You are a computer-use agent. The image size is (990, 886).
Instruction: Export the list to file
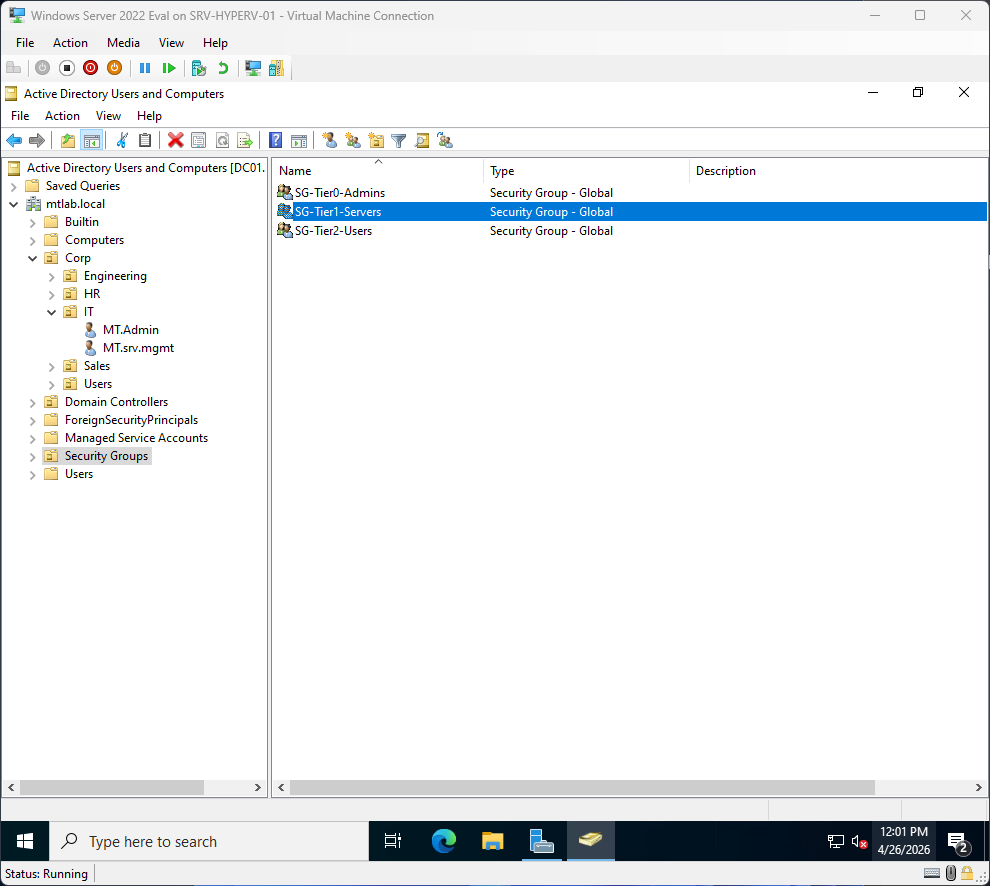(245, 140)
